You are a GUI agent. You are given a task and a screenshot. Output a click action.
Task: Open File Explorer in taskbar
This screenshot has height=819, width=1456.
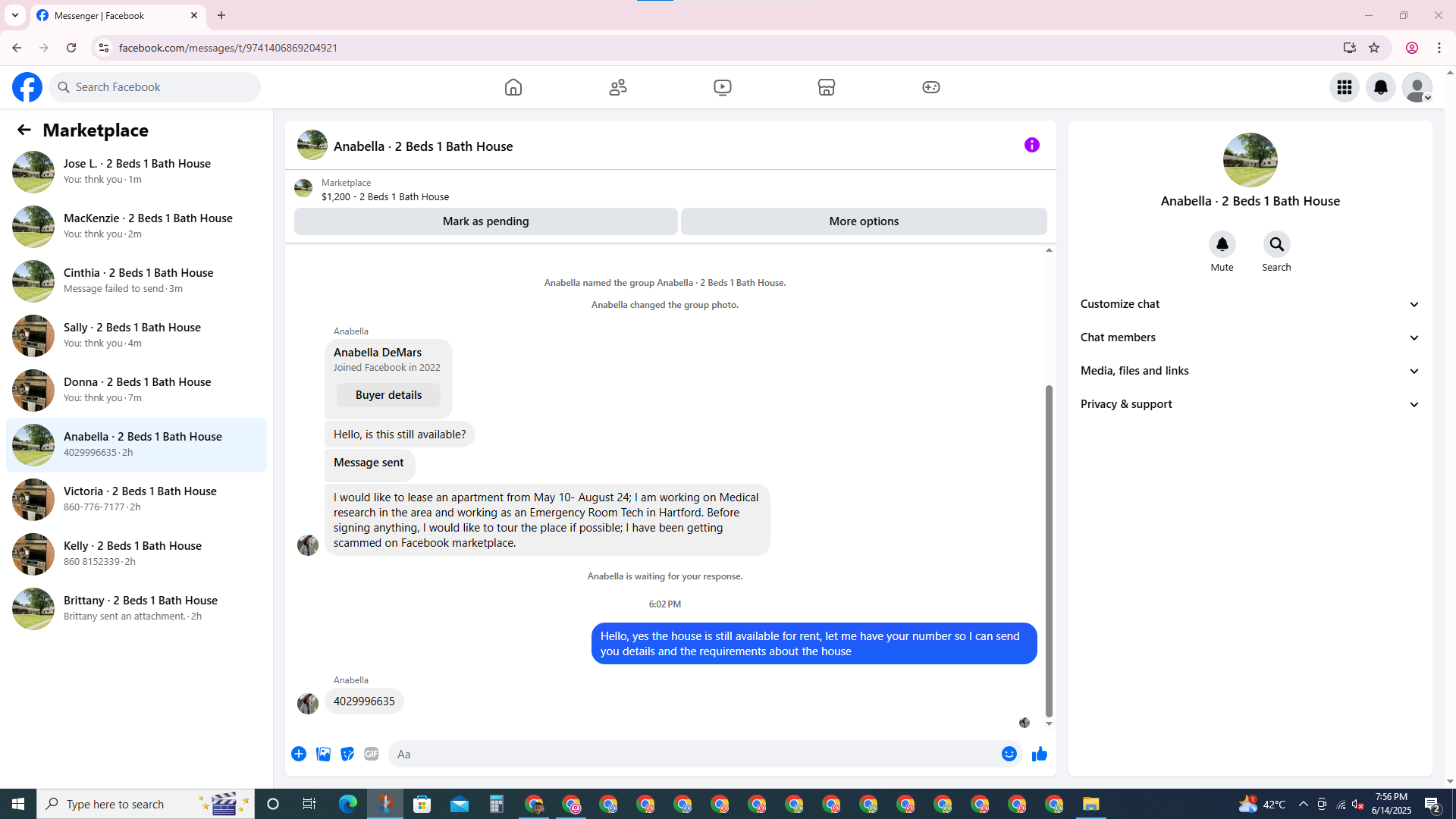pos(1091,804)
